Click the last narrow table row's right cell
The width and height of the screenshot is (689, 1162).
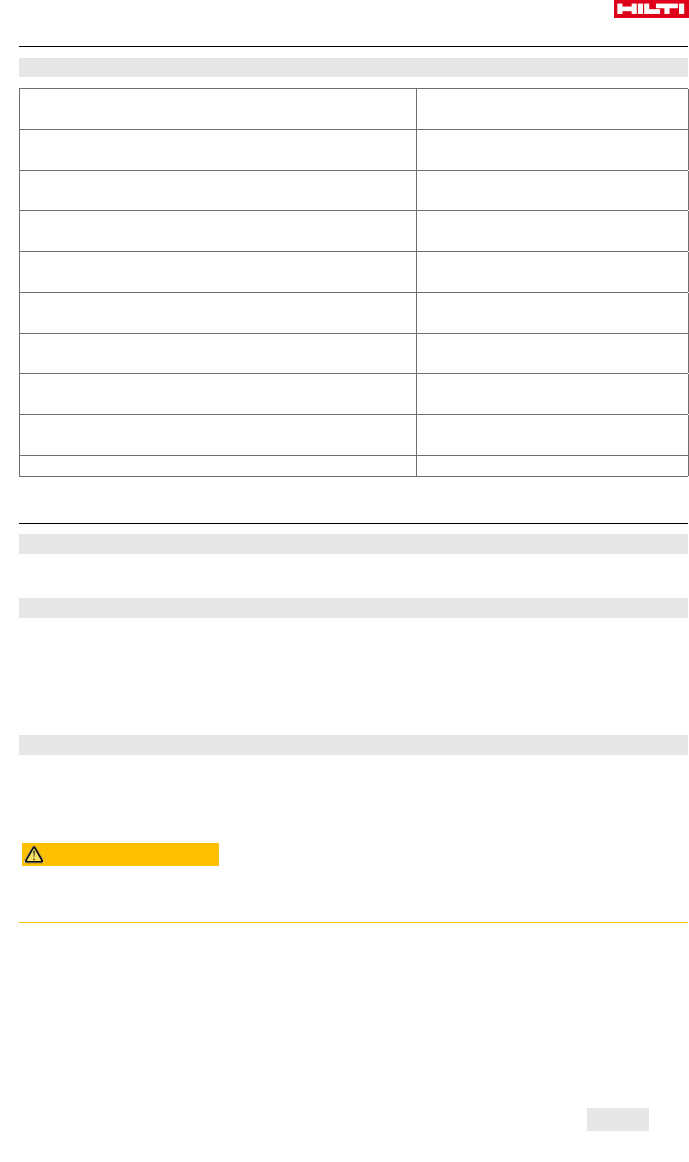pyautogui.click(x=552, y=465)
